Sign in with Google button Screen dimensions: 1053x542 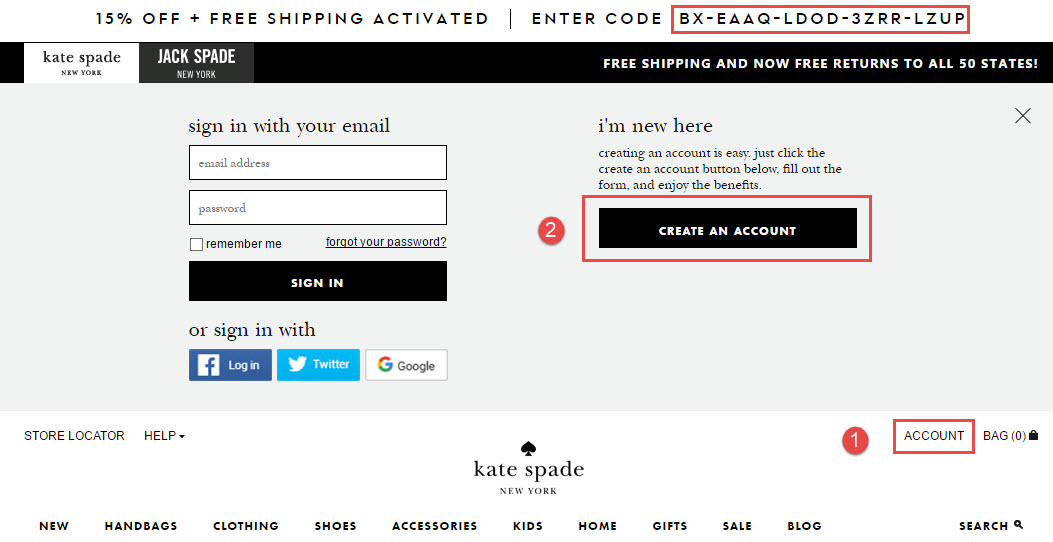tap(406, 365)
